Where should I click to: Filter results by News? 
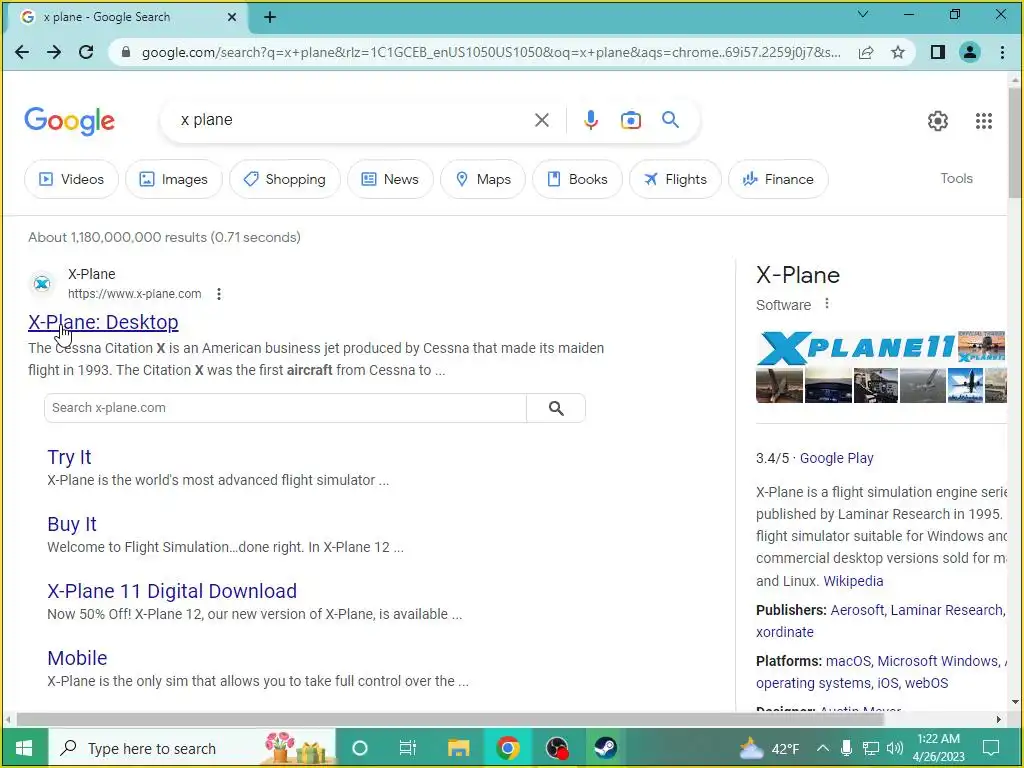click(390, 179)
